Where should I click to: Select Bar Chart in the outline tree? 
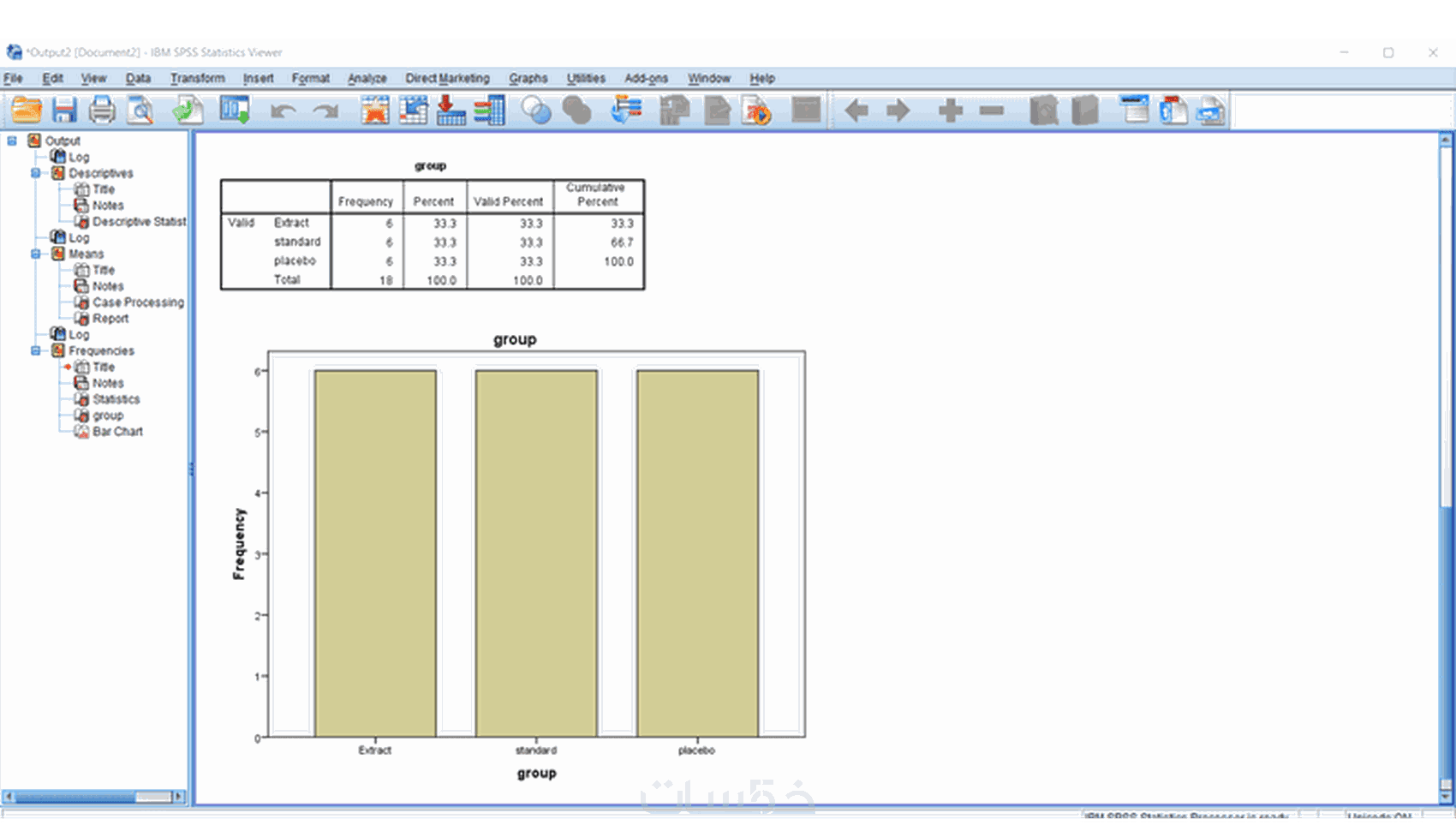pos(118,432)
